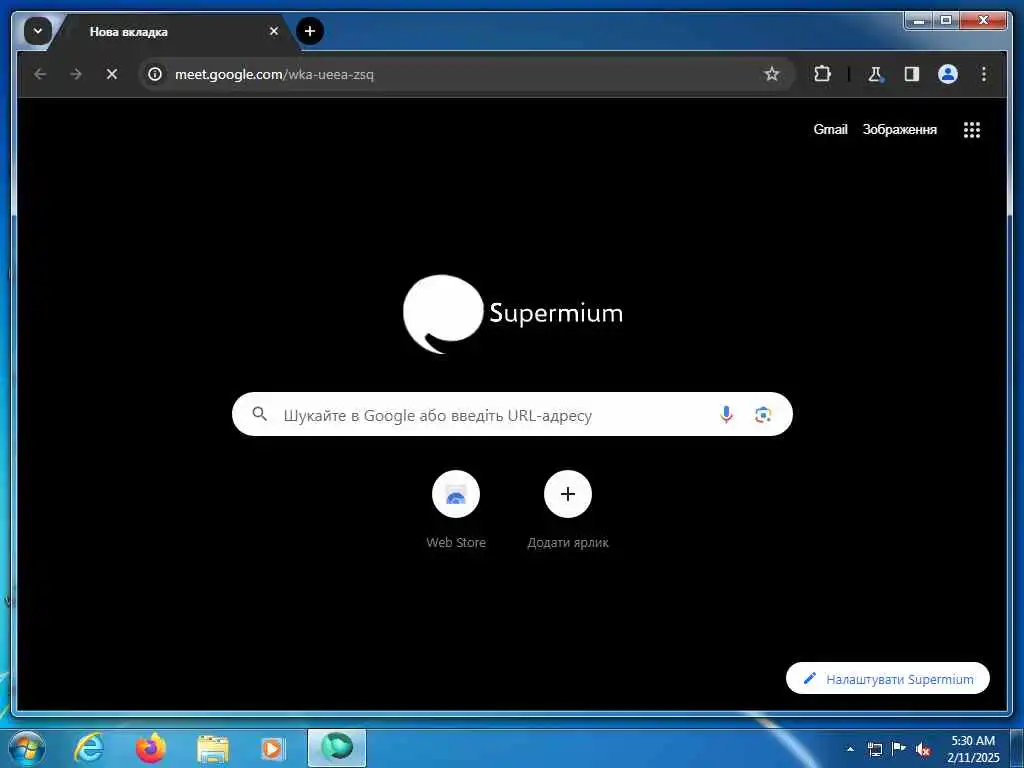Open Windows Media Player from taskbar
This screenshot has width=1024, height=768.
(274, 749)
